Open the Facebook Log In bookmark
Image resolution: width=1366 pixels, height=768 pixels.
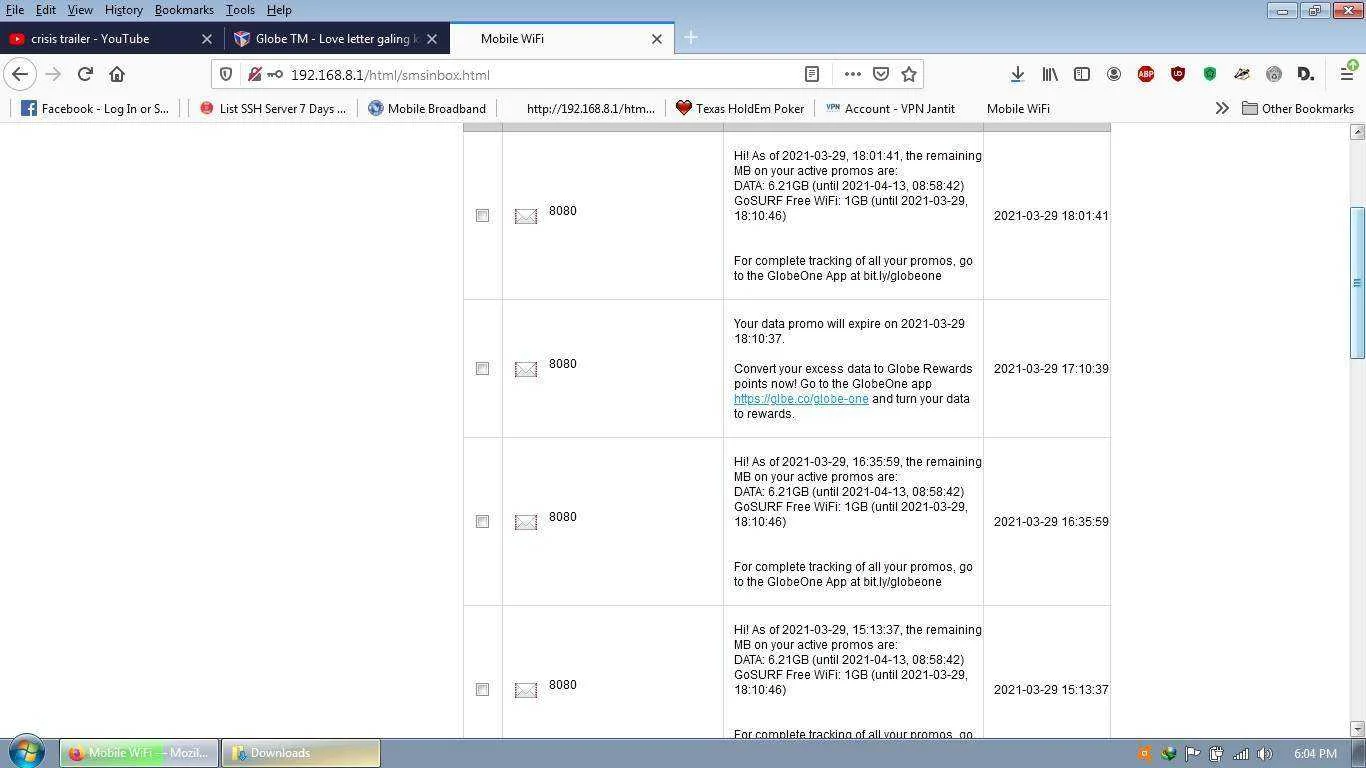pos(95,108)
